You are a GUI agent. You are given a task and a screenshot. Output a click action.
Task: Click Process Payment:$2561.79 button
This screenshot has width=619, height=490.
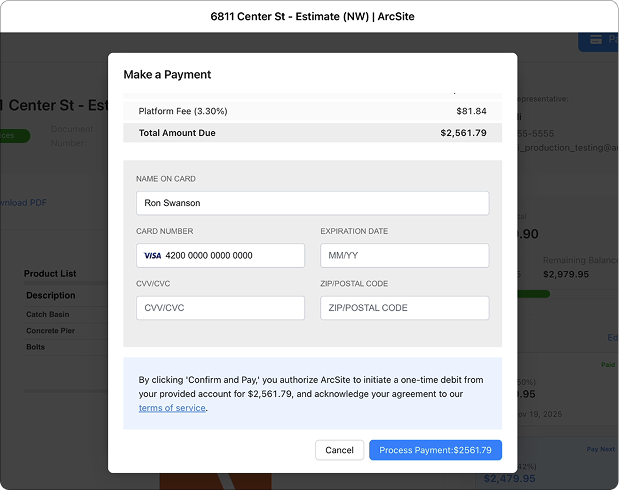click(x=435, y=450)
